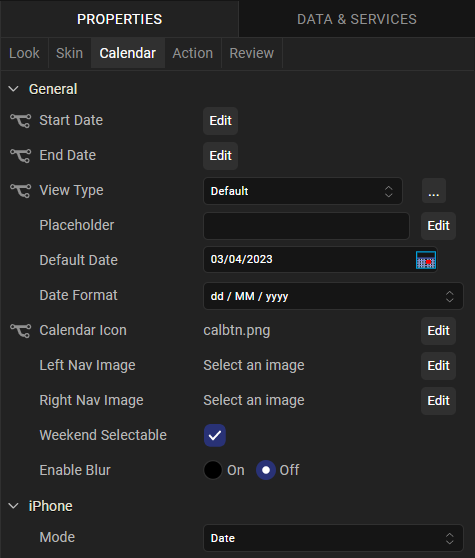The height and width of the screenshot is (558, 475).
Task: Switch to the DATA & SERVICES tab
Action: tap(357, 19)
